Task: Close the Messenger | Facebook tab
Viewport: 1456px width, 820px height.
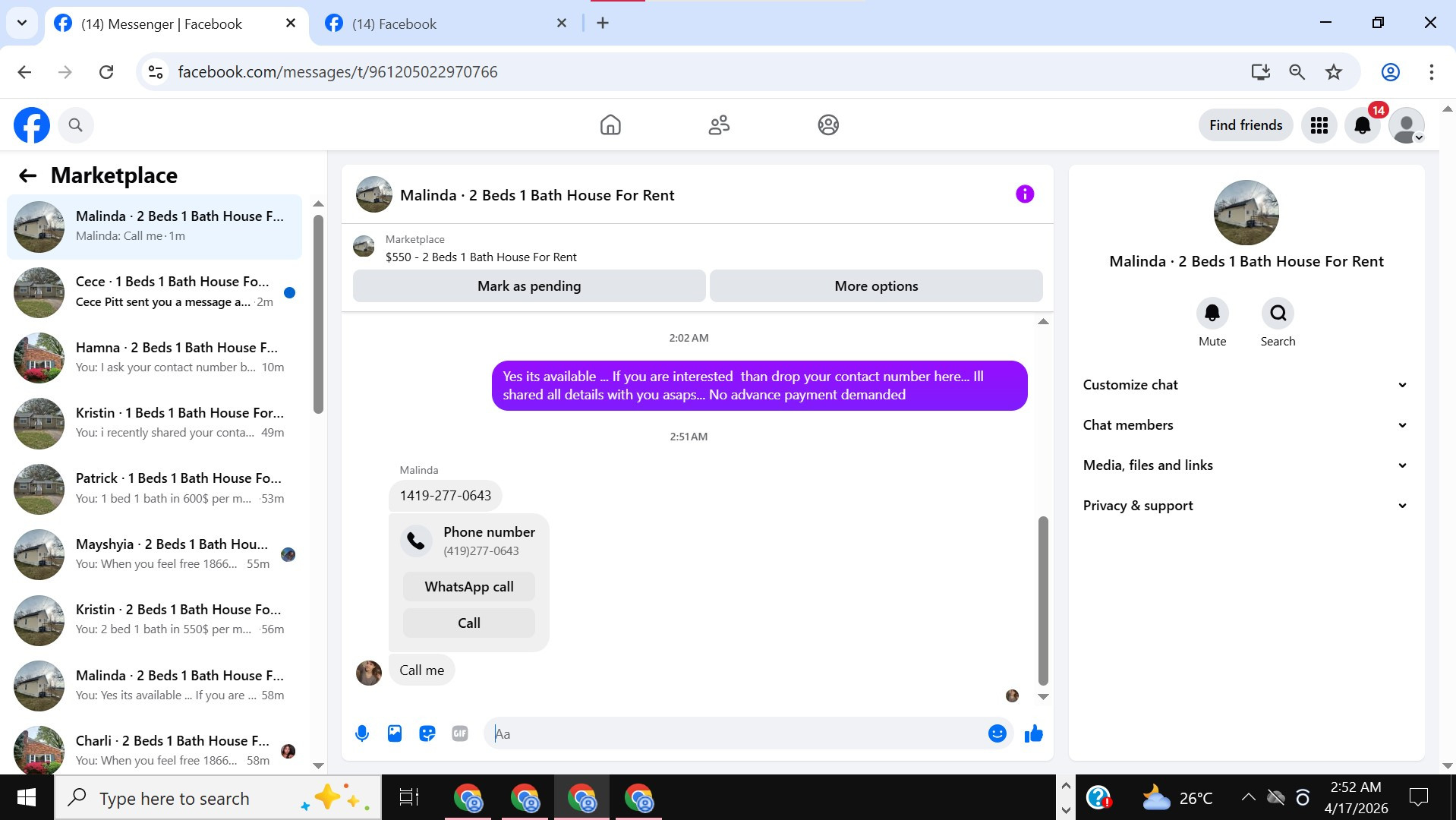Action: [290, 24]
